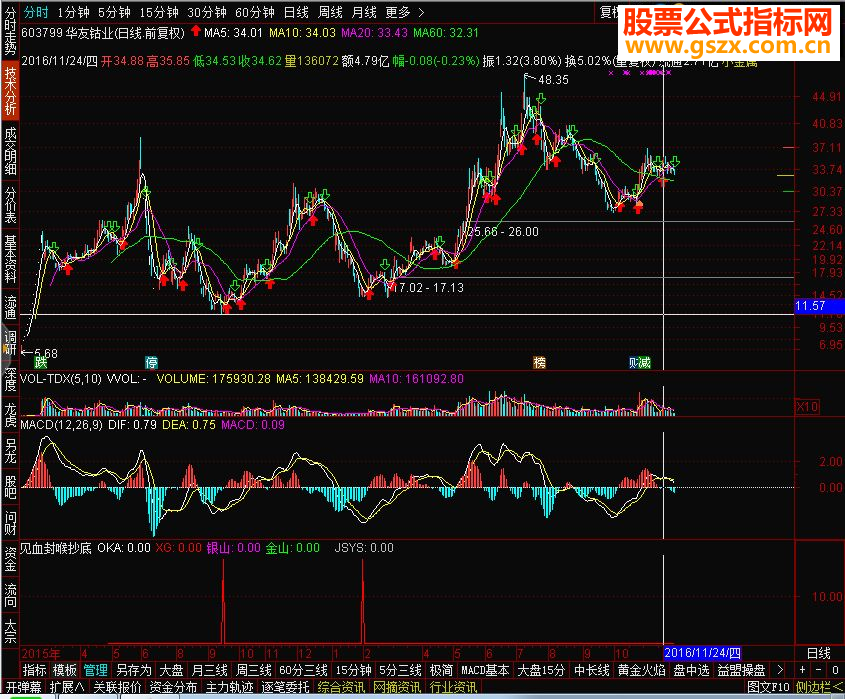Click the 管理 button on the bottom bar
The width and height of the screenshot is (845, 699).
click(x=95, y=670)
